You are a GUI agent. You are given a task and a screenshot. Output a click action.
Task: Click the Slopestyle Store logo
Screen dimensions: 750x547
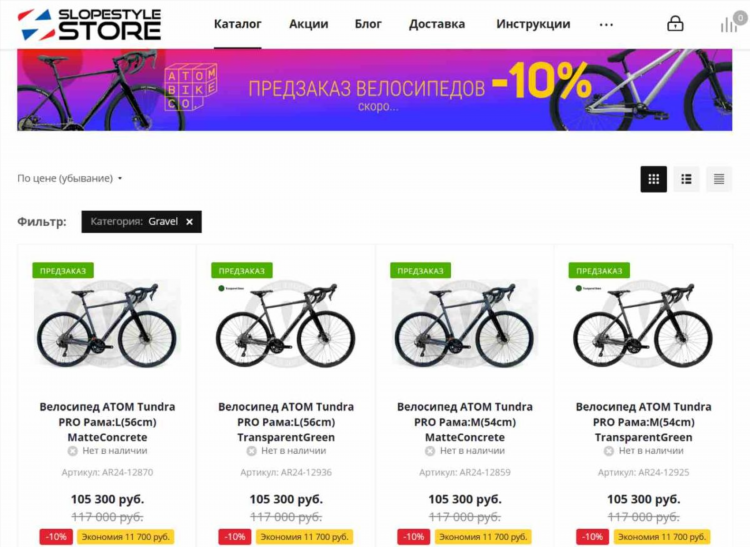(89, 24)
